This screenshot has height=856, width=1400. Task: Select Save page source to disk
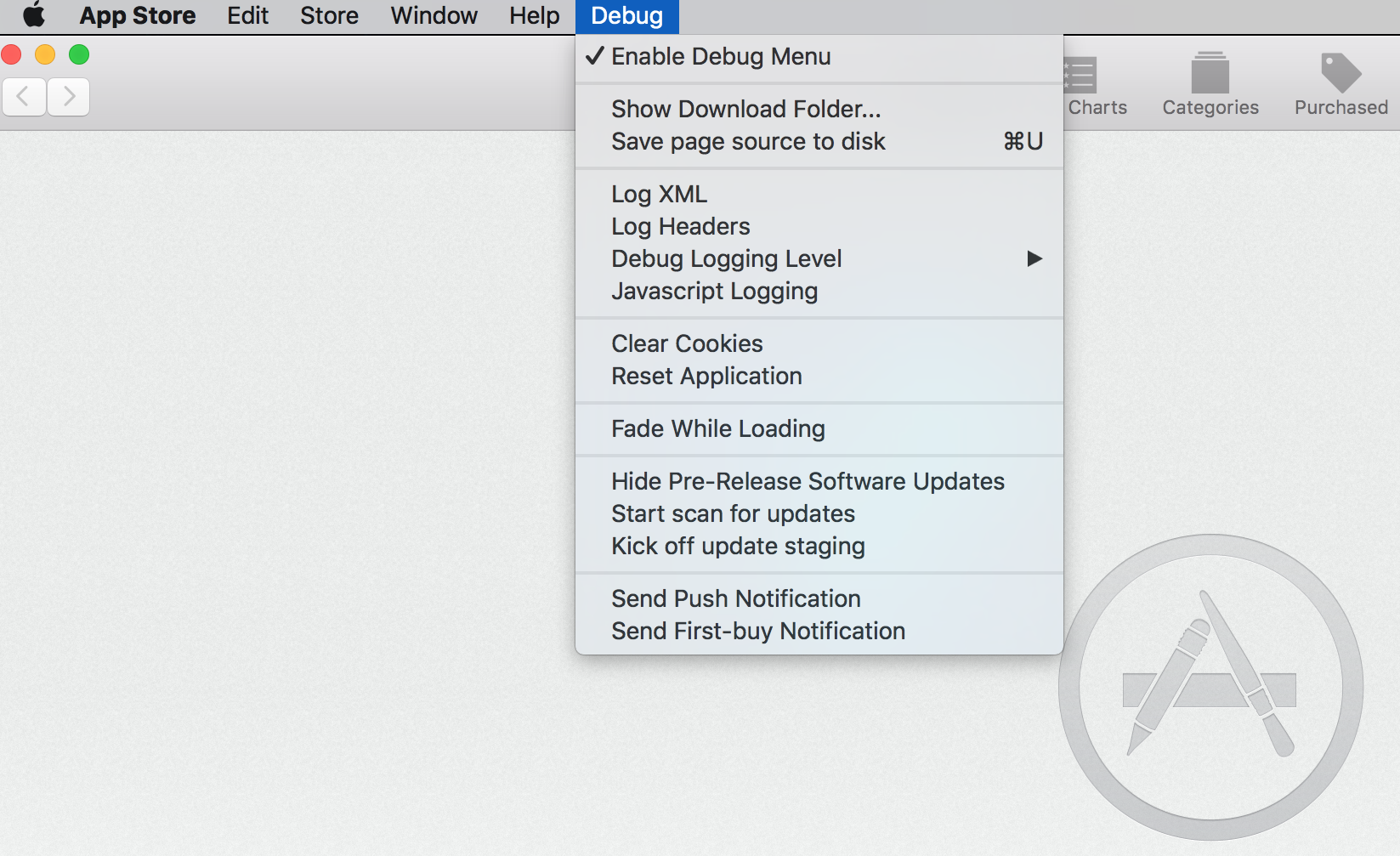819,141
